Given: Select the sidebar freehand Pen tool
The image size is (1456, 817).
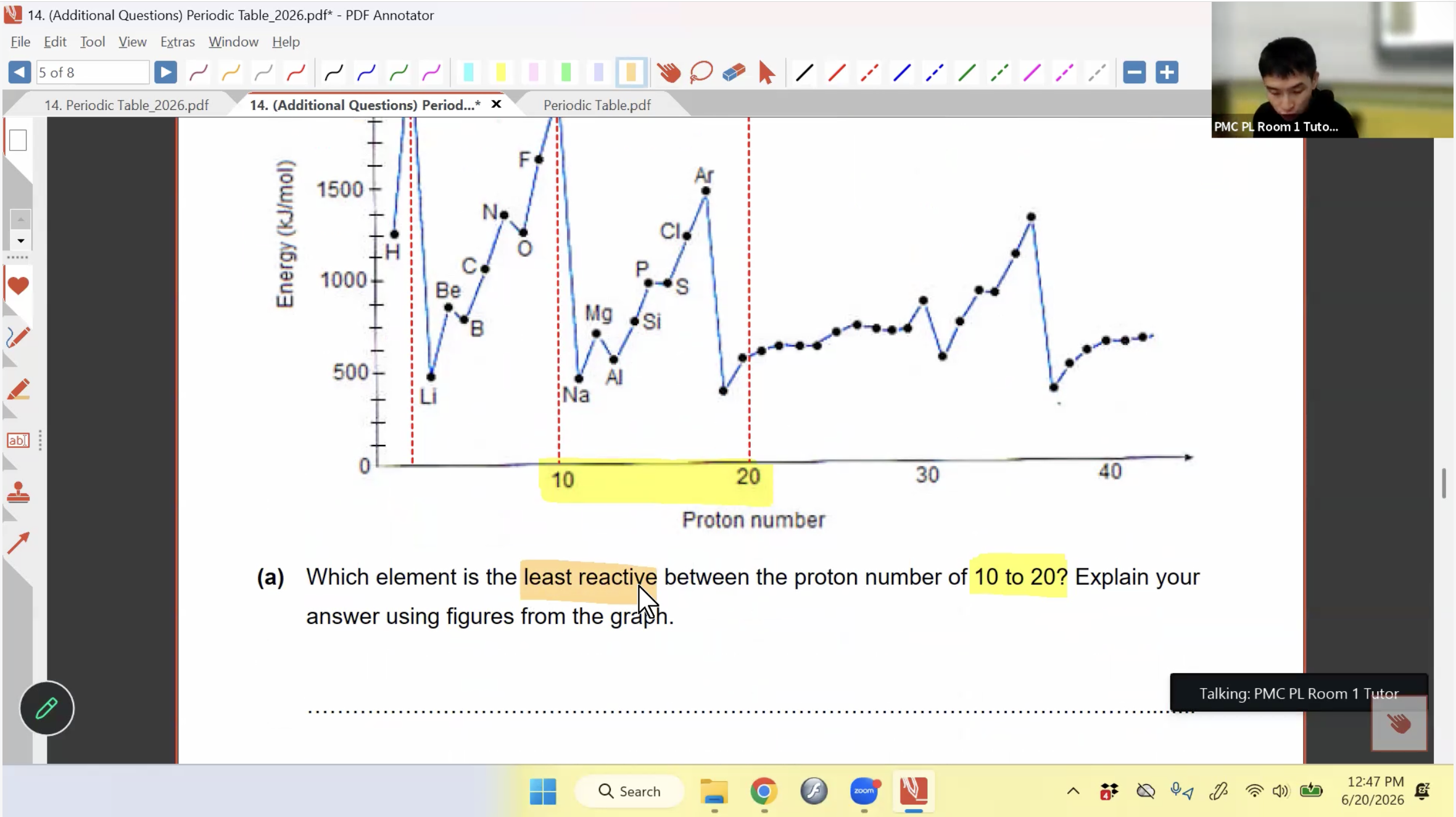Looking at the screenshot, I should [18, 338].
